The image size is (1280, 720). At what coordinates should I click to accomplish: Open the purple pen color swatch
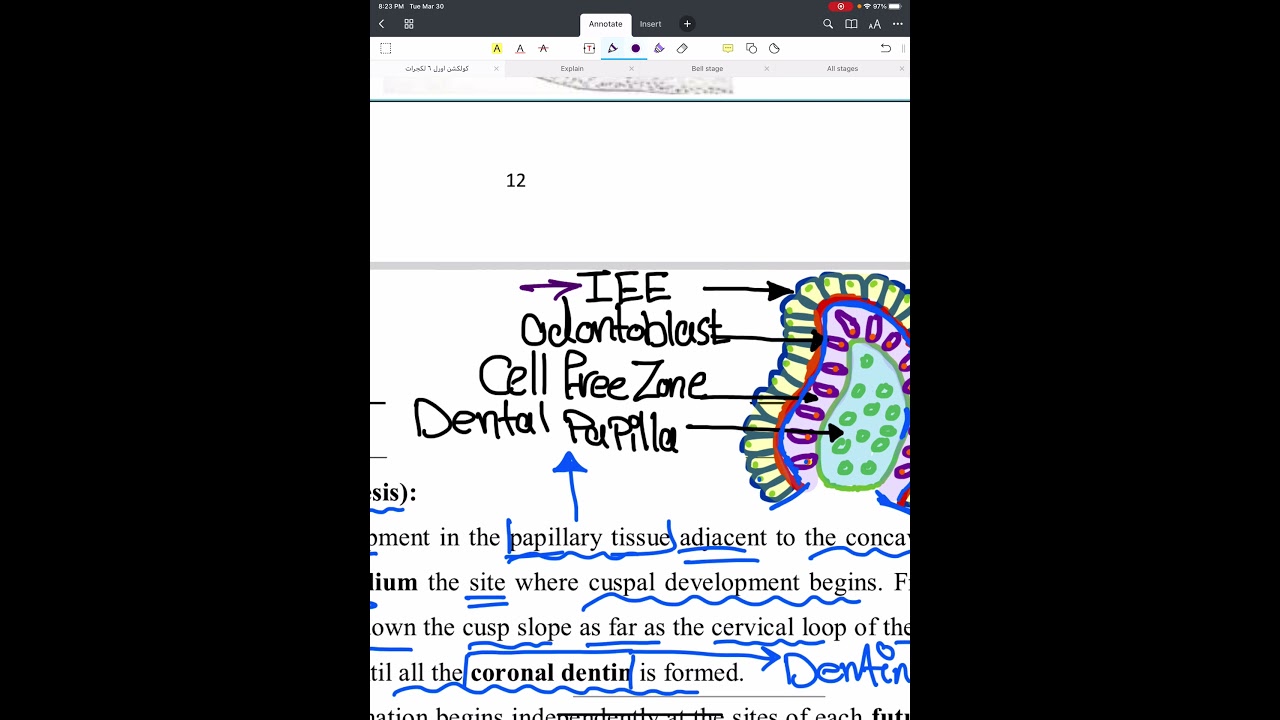(x=635, y=48)
